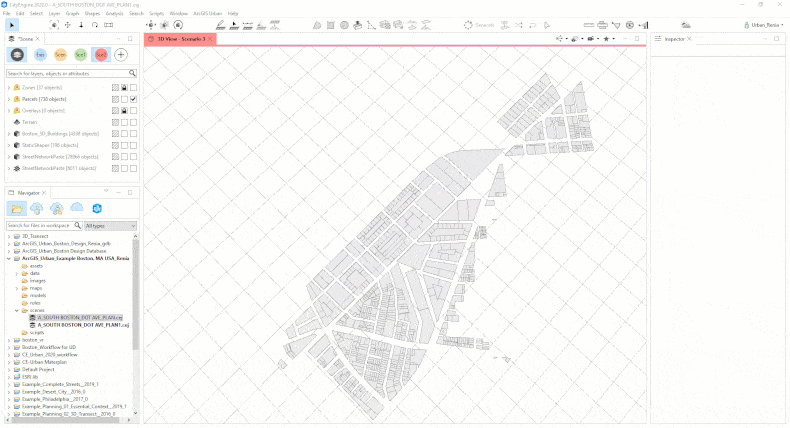Choose the Circular Shape Creation tool
Screen dimensions: 790x428
coord(344,25)
